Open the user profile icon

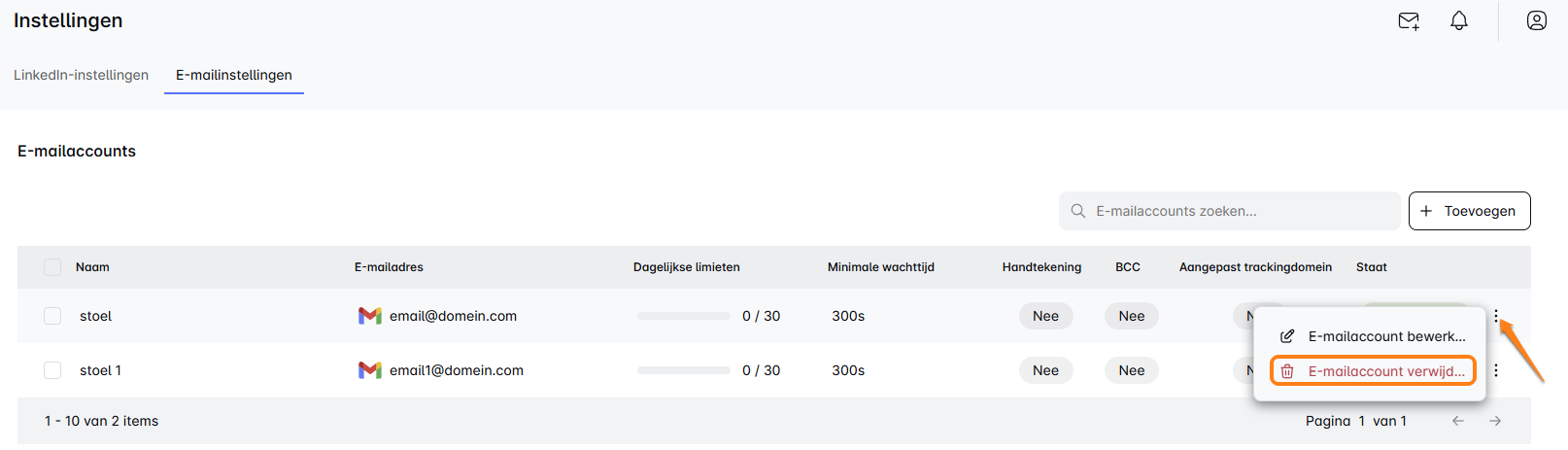coord(1537,20)
